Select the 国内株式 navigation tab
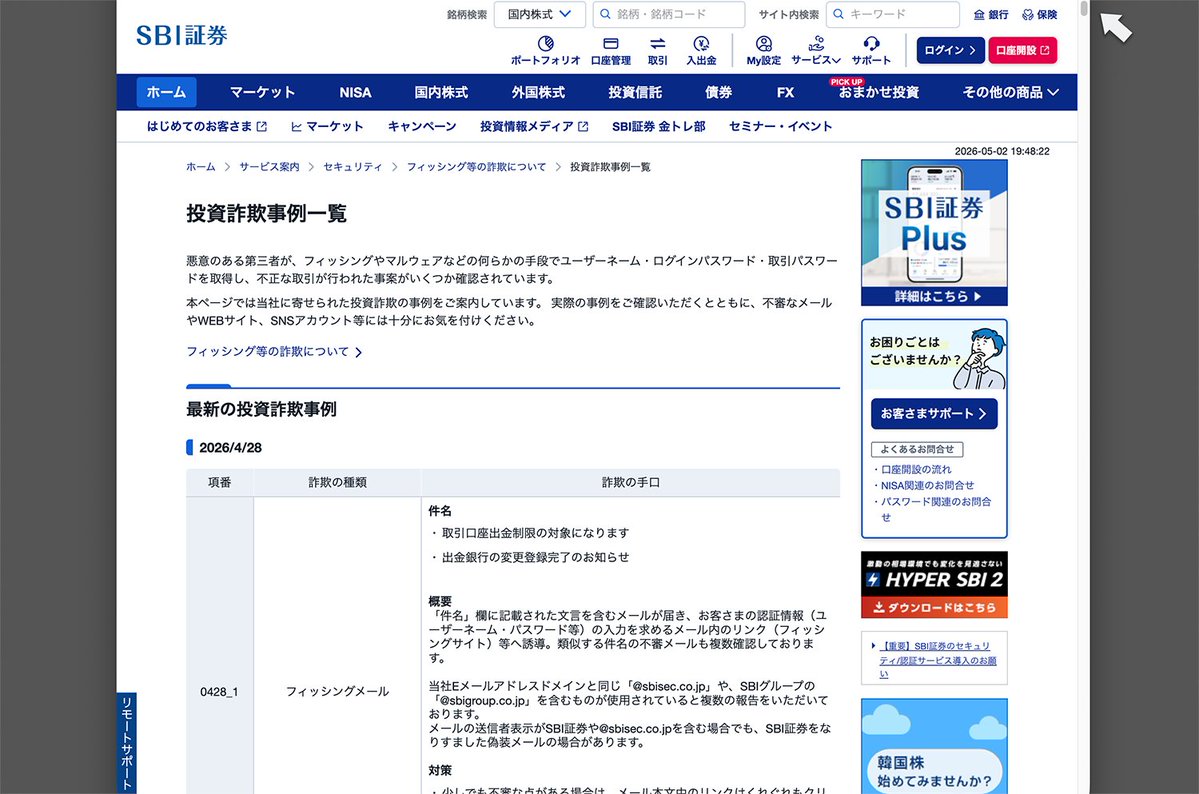 (x=441, y=93)
